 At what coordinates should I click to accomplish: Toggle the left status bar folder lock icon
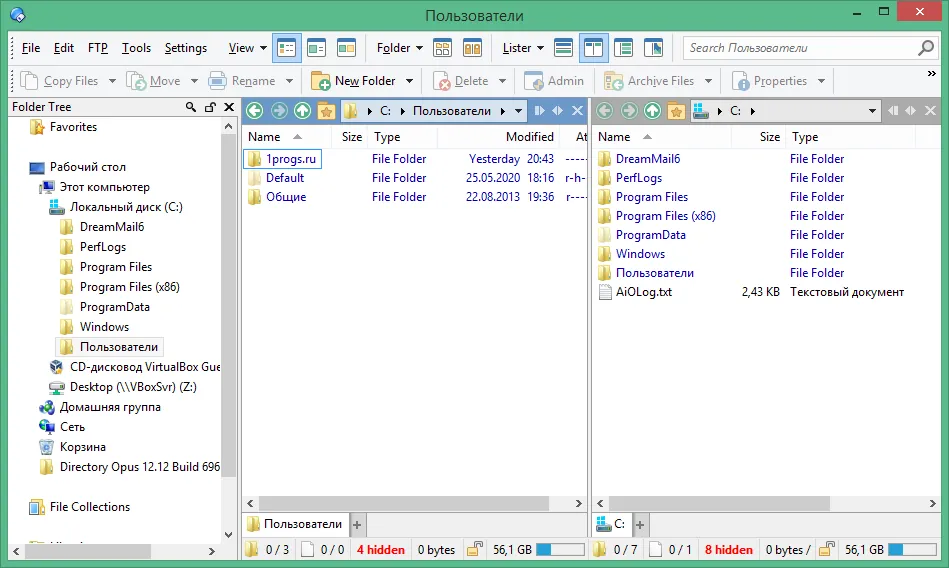475,549
